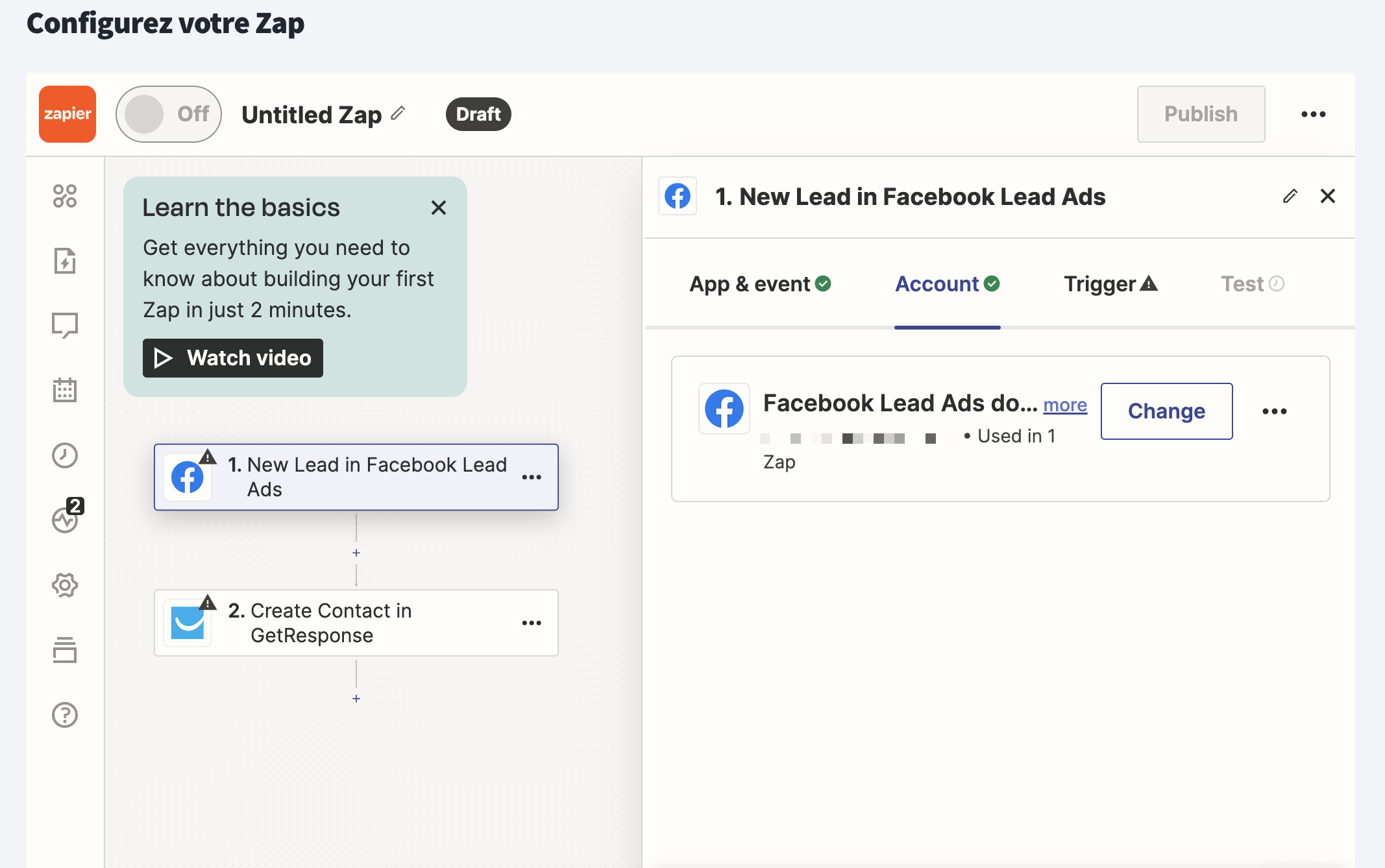
Task: Open the settings gear sidebar icon
Action: pos(65,585)
